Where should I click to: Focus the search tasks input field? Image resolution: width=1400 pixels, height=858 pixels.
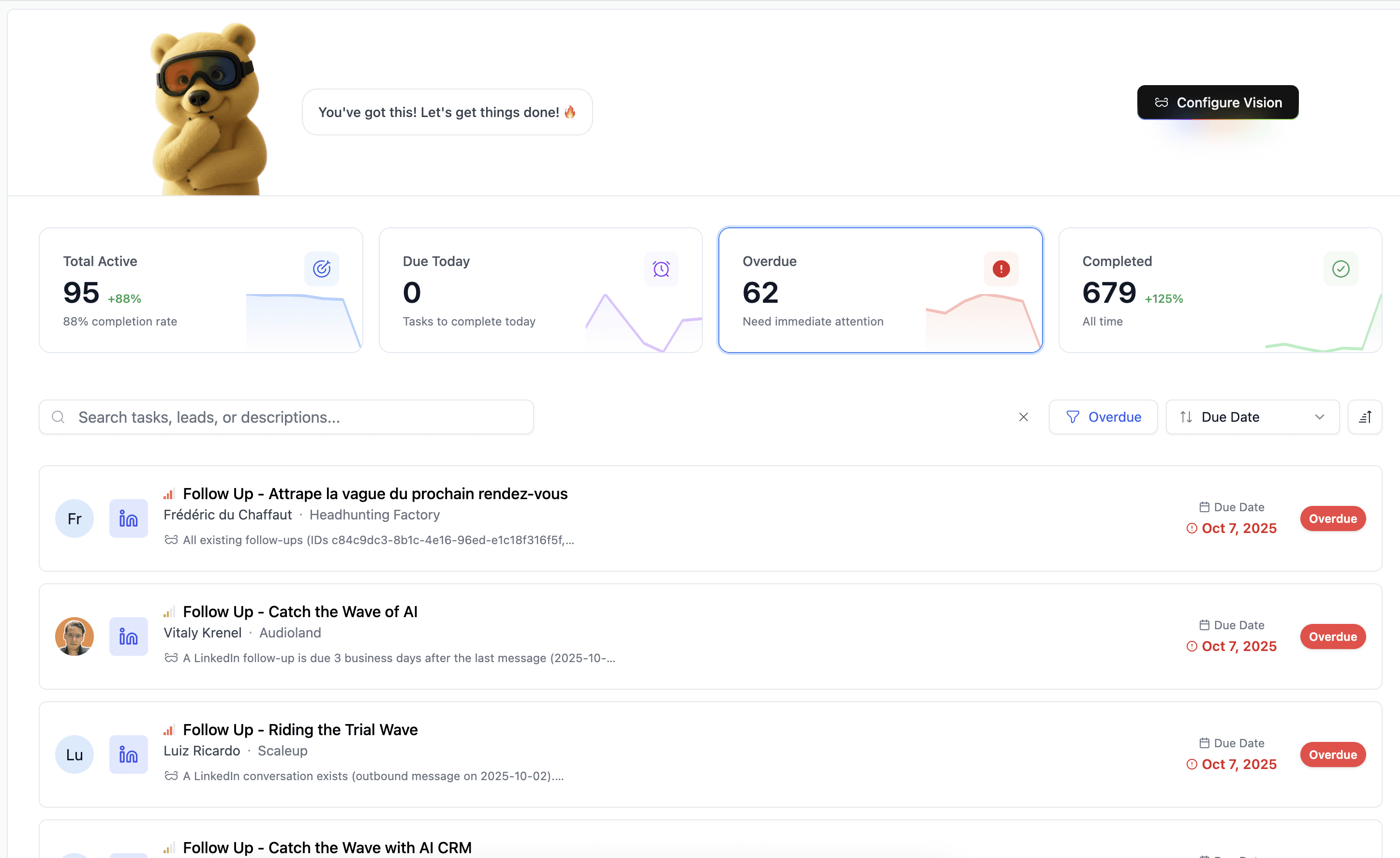coord(286,417)
